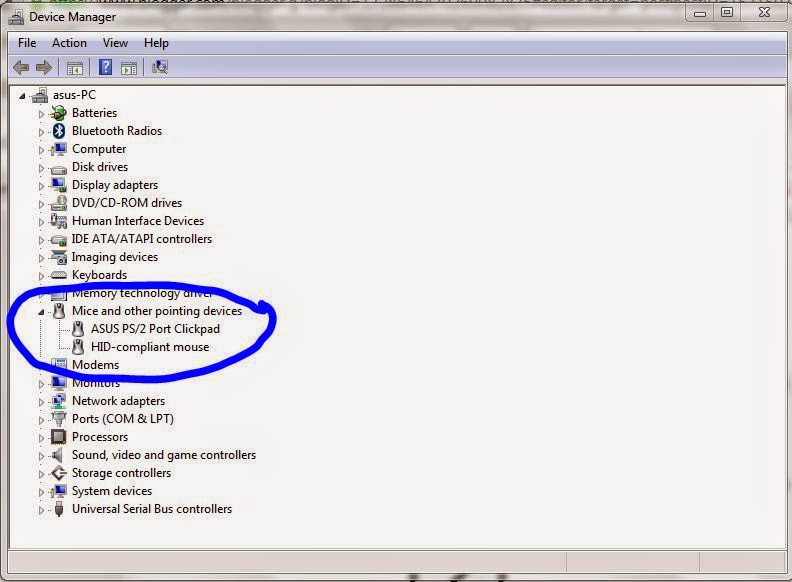The image size is (792, 582).
Task: Click the asus-PC root computer icon
Action: tap(40, 95)
